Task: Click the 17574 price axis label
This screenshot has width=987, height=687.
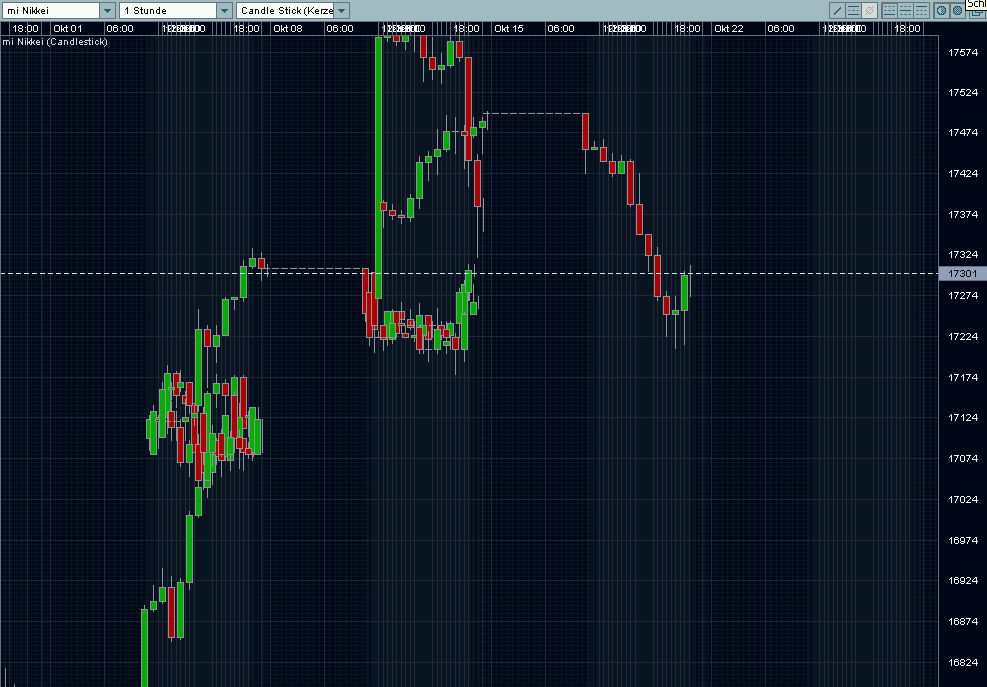Action: click(963, 52)
